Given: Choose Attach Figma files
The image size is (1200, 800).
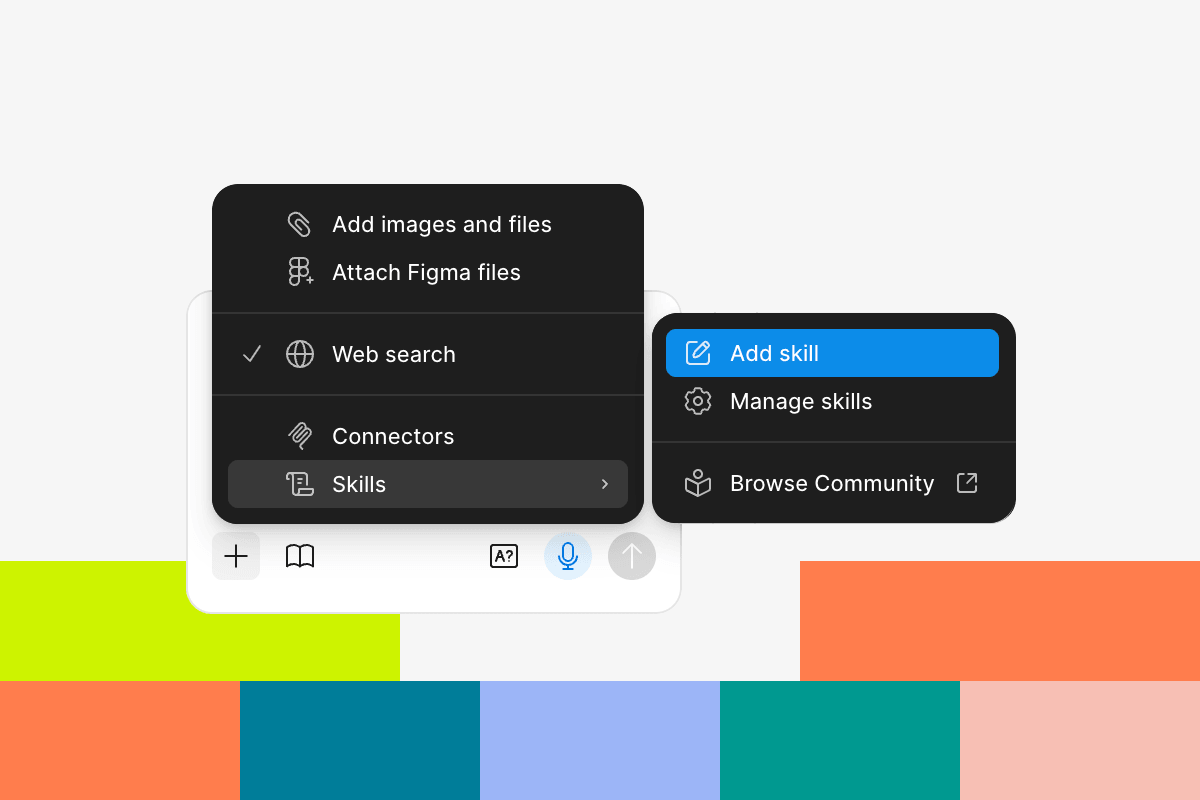Looking at the screenshot, I should pyautogui.click(x=428, y=272).
